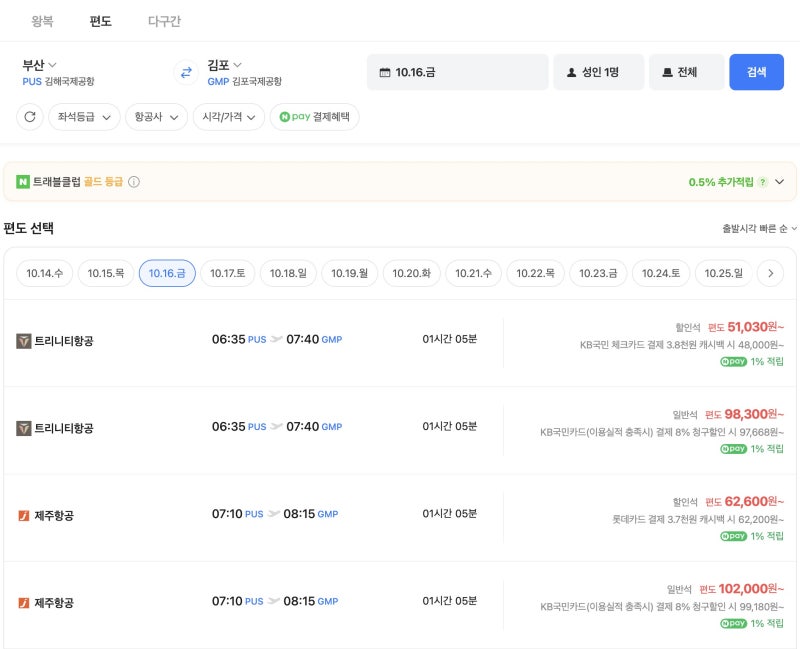The width and height of the screenshot is (800, 649).
Task: Open the 전체 seat class selector
Action: point(686,72)
